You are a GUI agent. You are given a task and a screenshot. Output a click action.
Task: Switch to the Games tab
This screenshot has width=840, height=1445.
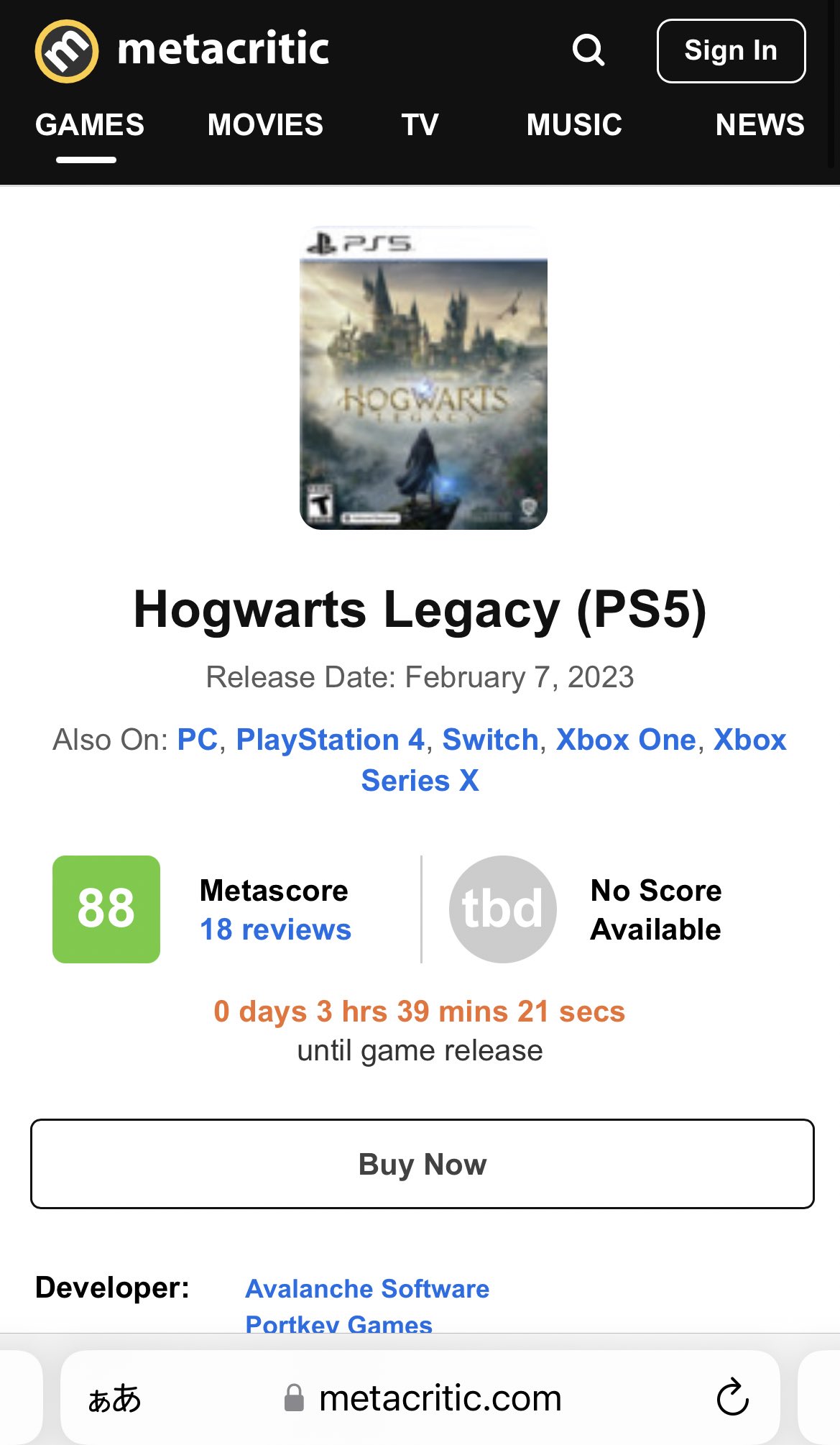[x=89, y=125]
